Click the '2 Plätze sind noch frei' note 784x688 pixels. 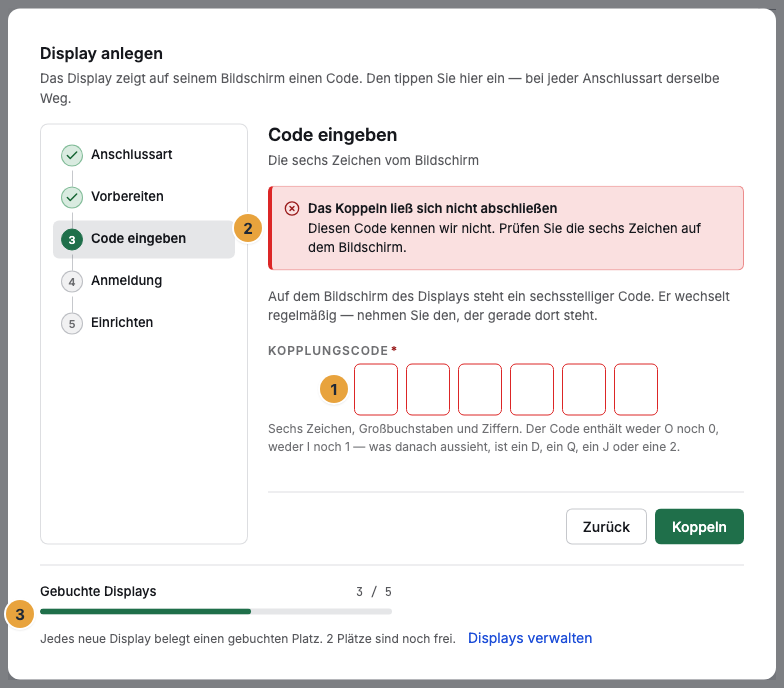[x=391, y=639]
